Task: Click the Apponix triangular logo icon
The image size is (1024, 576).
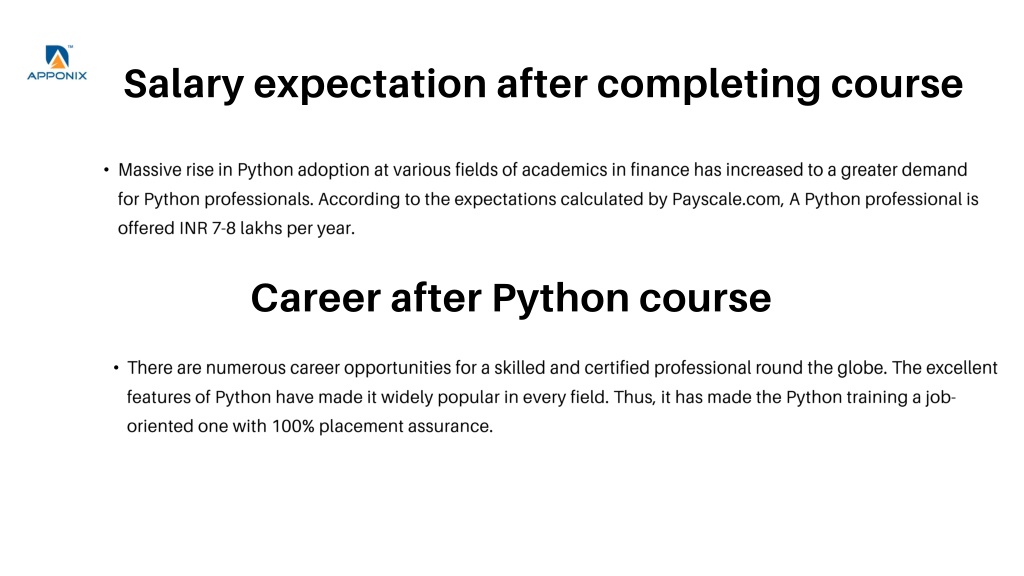Action: pyautogui.click(x=57, y=57)
